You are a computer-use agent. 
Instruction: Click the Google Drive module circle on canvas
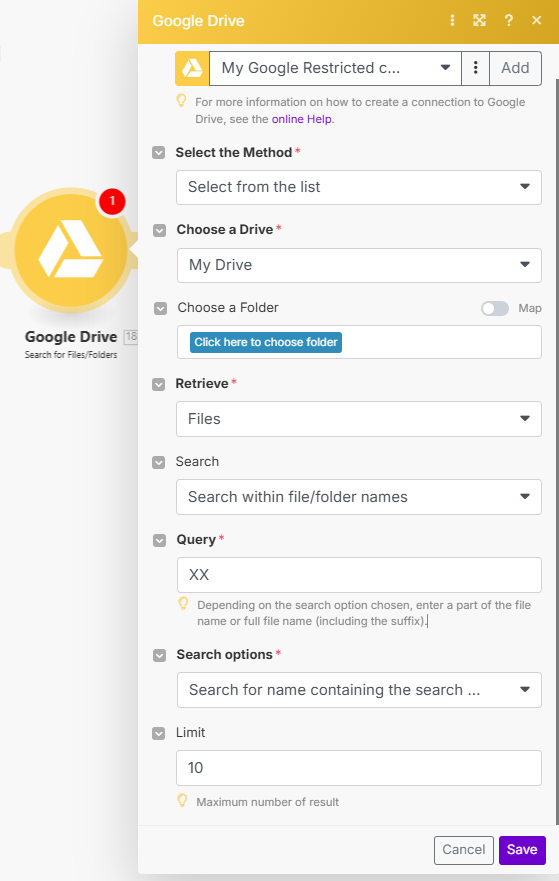(x=71, y=250)
